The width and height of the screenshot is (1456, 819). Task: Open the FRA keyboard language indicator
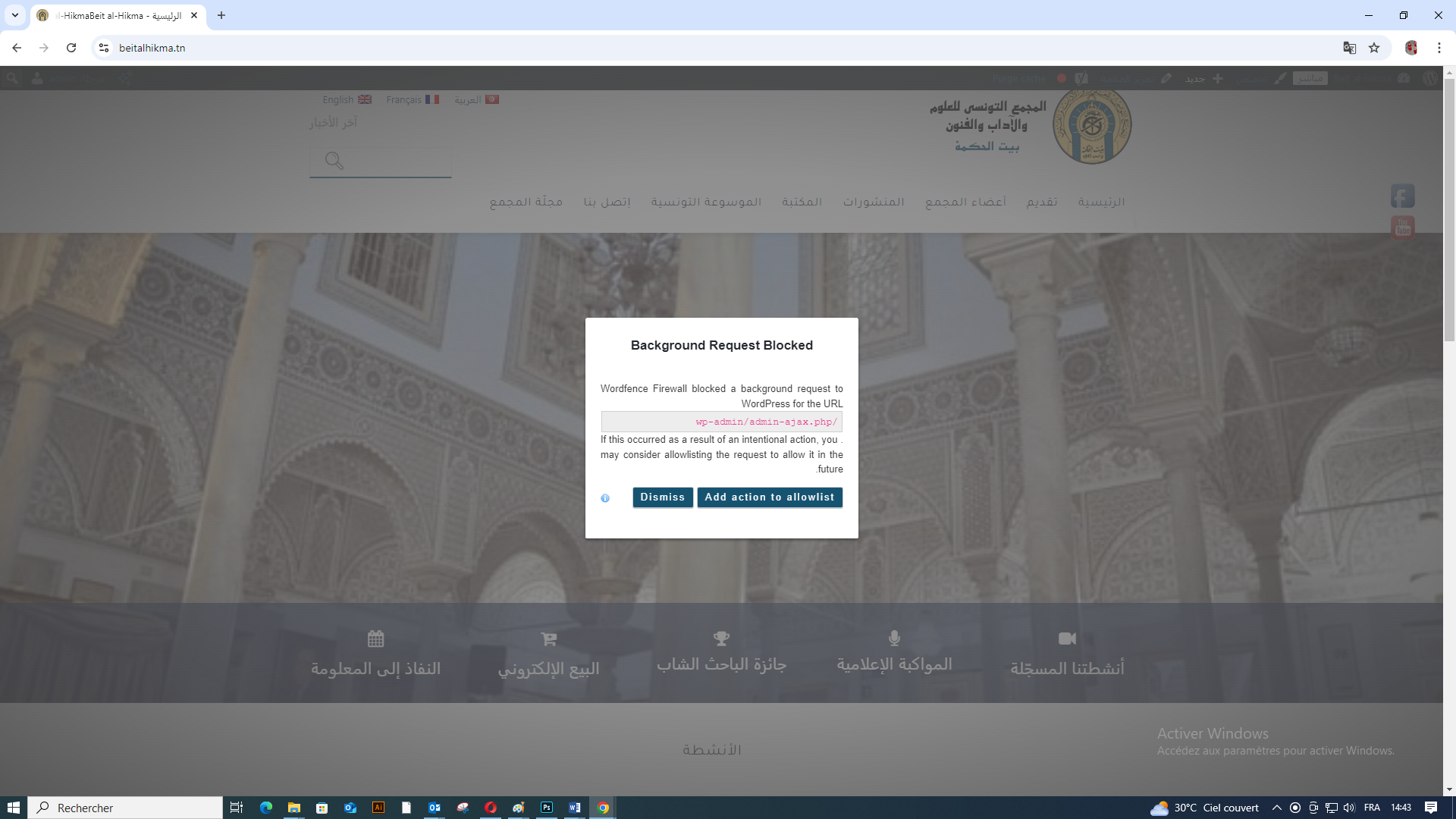click(x=1372, y=808)
